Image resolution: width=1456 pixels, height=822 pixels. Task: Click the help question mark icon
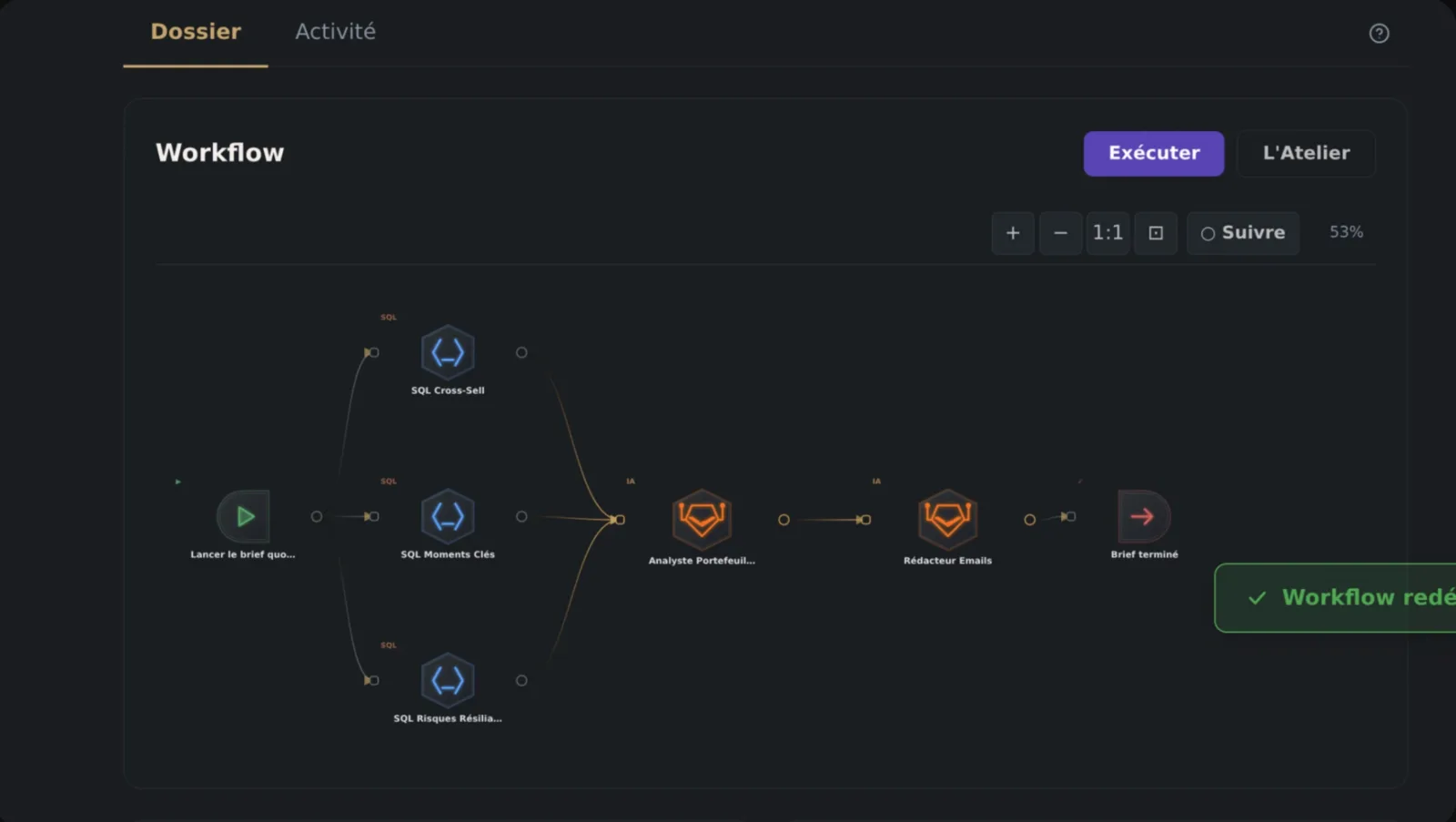click(1379, 34)
